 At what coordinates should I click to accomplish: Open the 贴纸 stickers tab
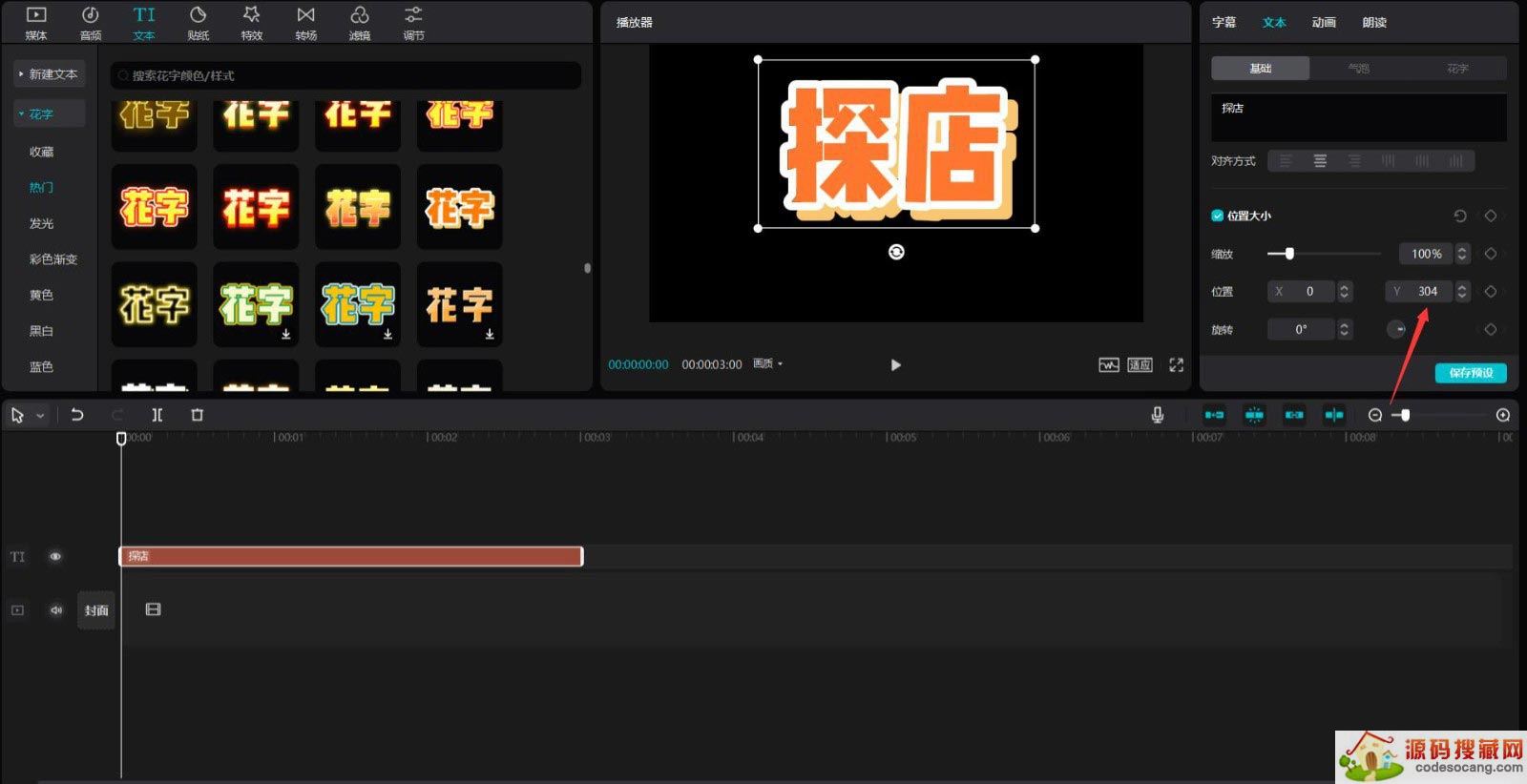tap(198, 23)
